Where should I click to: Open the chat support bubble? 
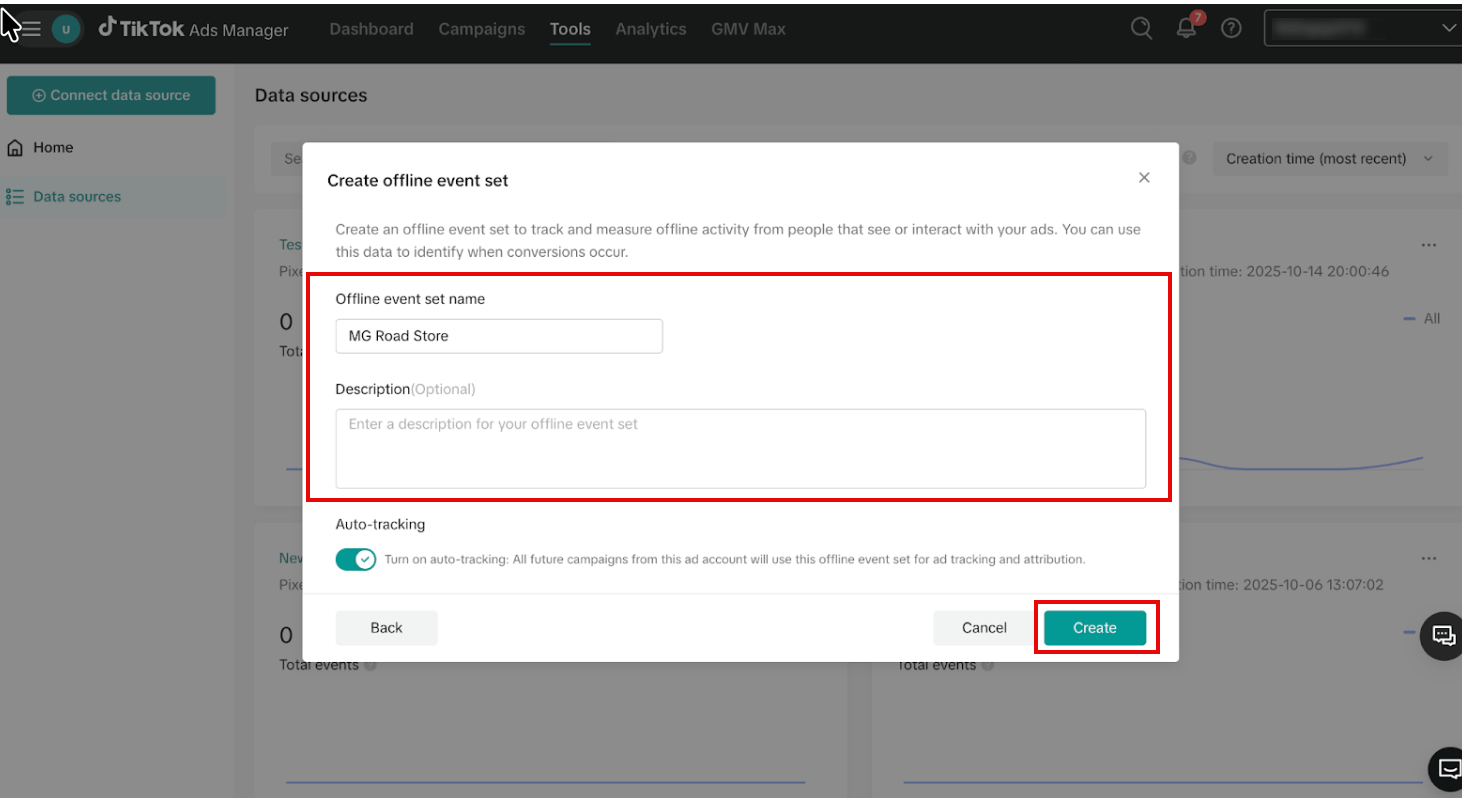[x=1442, y=634]
